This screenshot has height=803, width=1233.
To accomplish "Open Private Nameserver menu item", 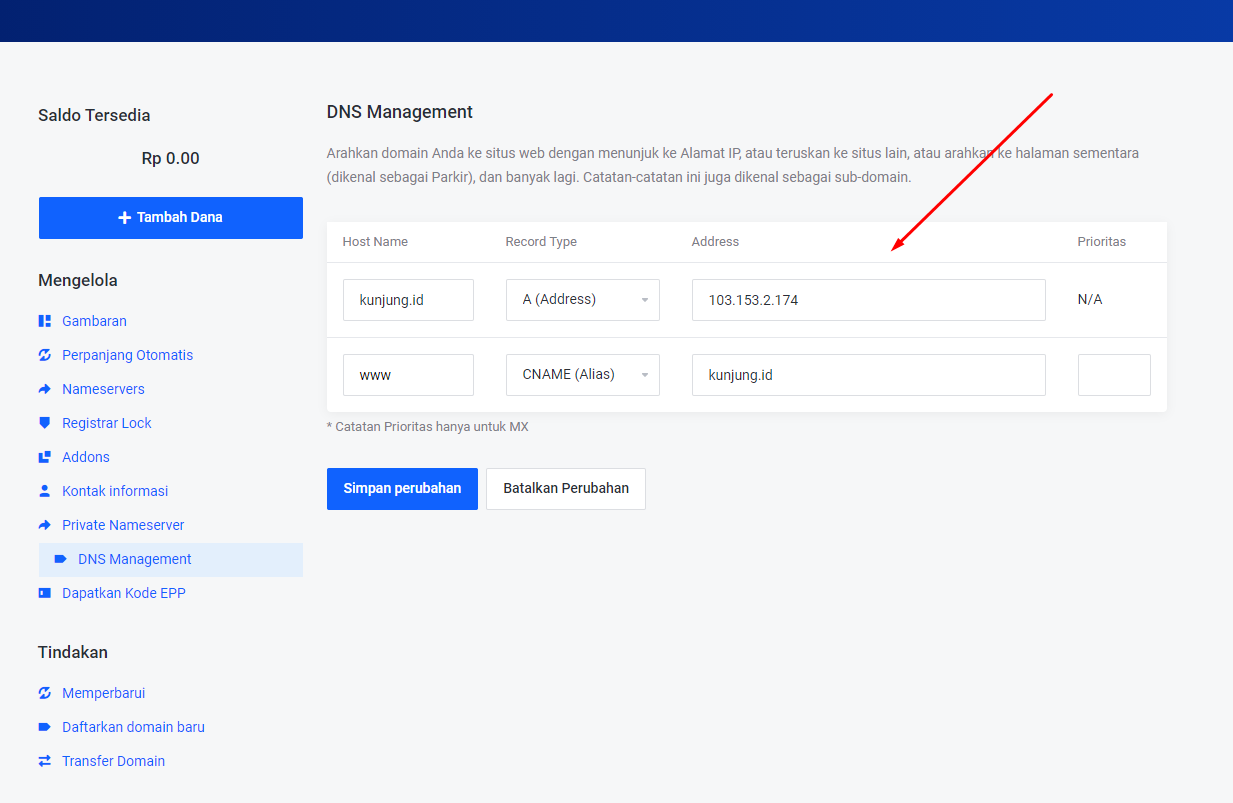I will coord(123,525).
